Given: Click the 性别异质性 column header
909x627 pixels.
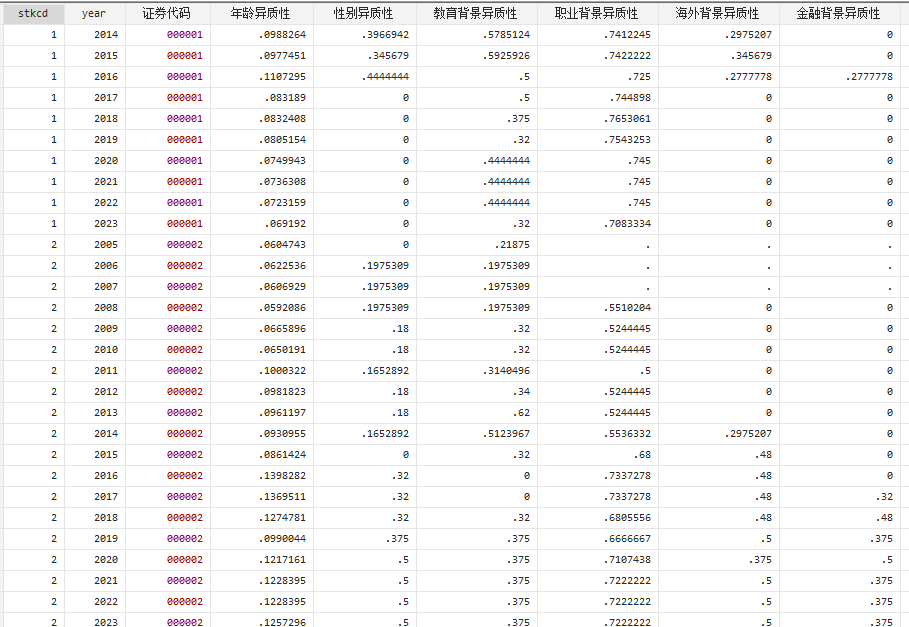Looking at the screenshot, I should point(363,14).
